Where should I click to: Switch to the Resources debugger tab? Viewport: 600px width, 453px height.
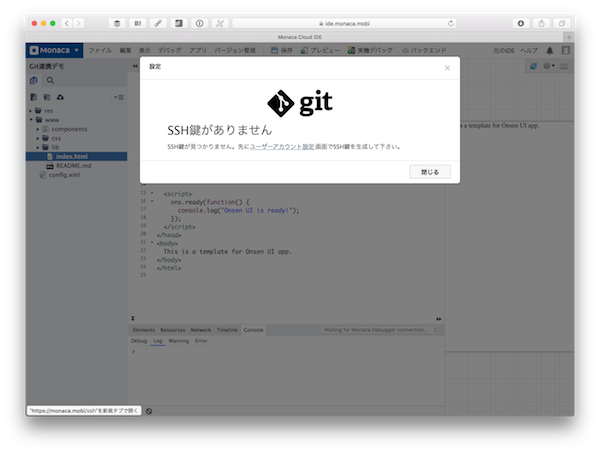[173, 330]
